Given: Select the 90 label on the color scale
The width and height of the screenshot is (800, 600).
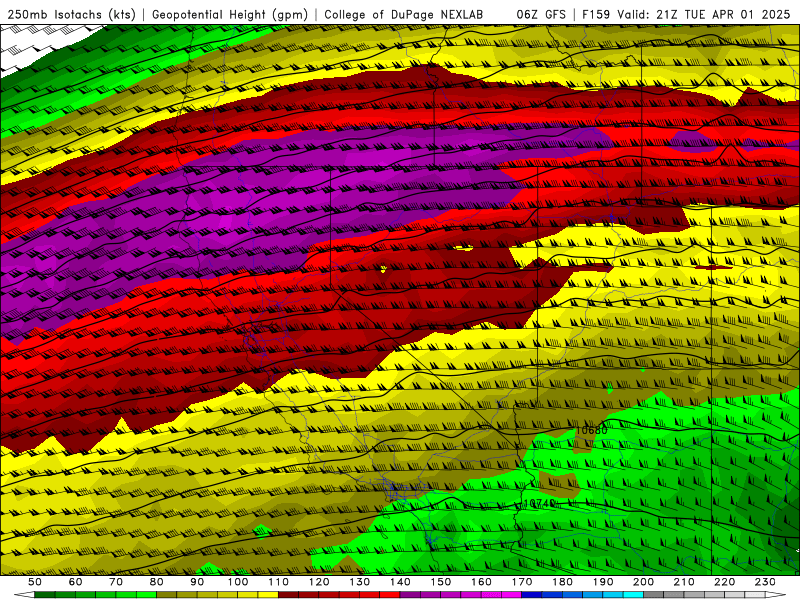Looking at the screenshot, I should point(197,582).
